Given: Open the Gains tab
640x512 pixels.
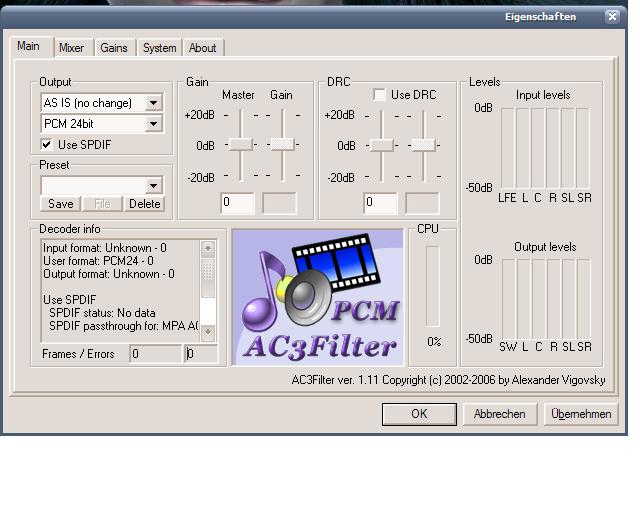Looking at the screenshot, I should 114,48.
